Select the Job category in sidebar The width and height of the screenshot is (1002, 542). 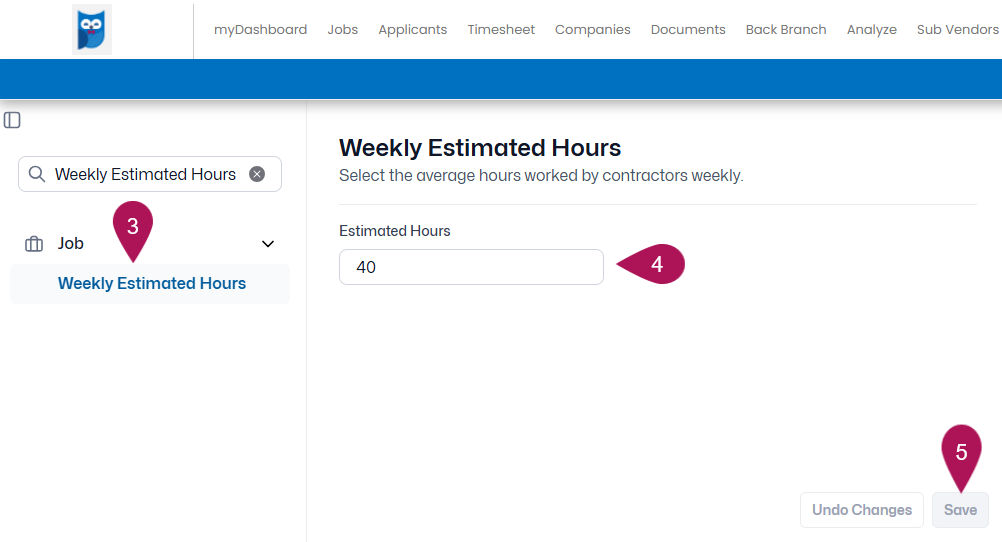(71, 244)
